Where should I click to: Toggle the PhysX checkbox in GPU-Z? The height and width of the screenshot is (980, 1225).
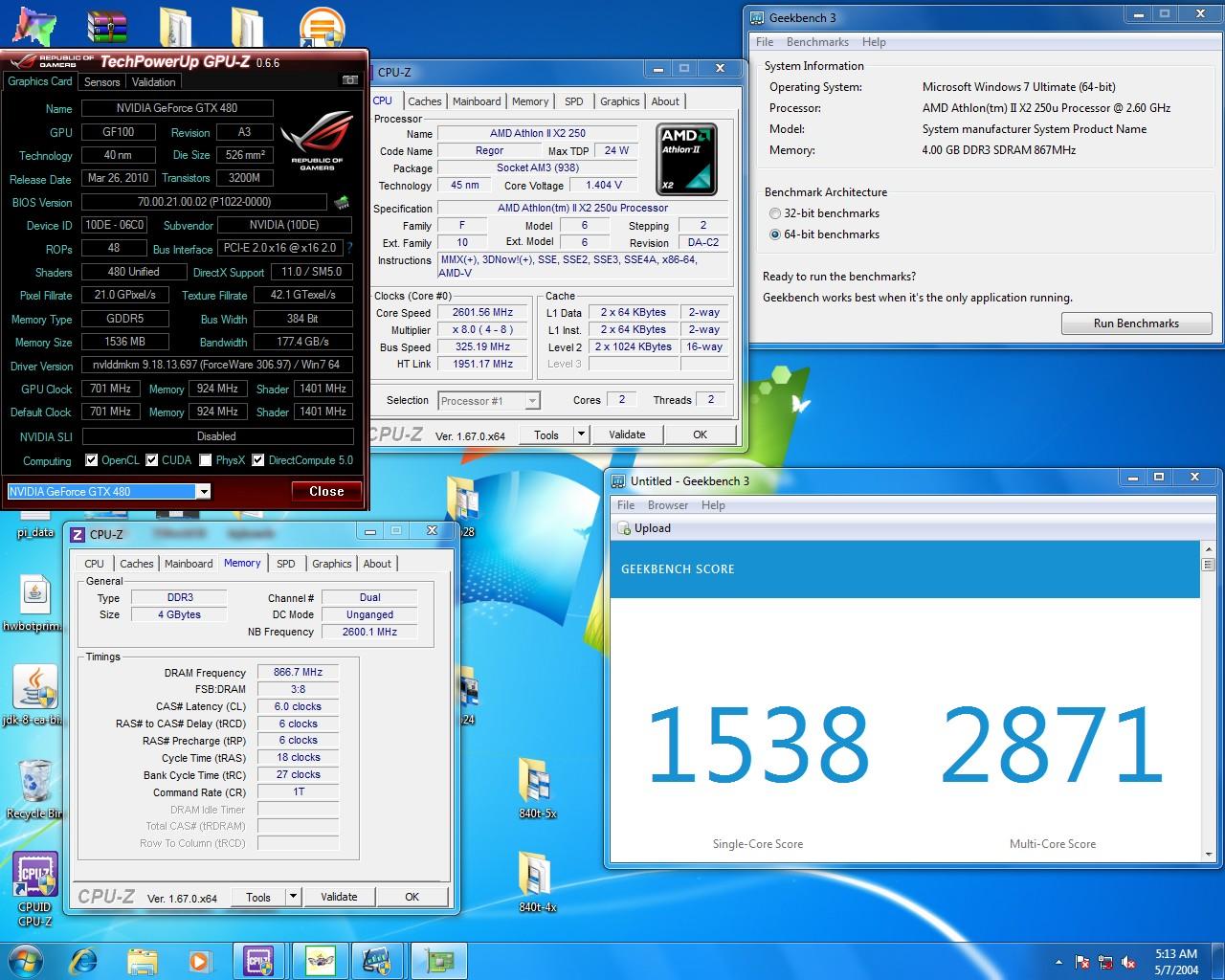pyautogui.click(x=206, y=460)
